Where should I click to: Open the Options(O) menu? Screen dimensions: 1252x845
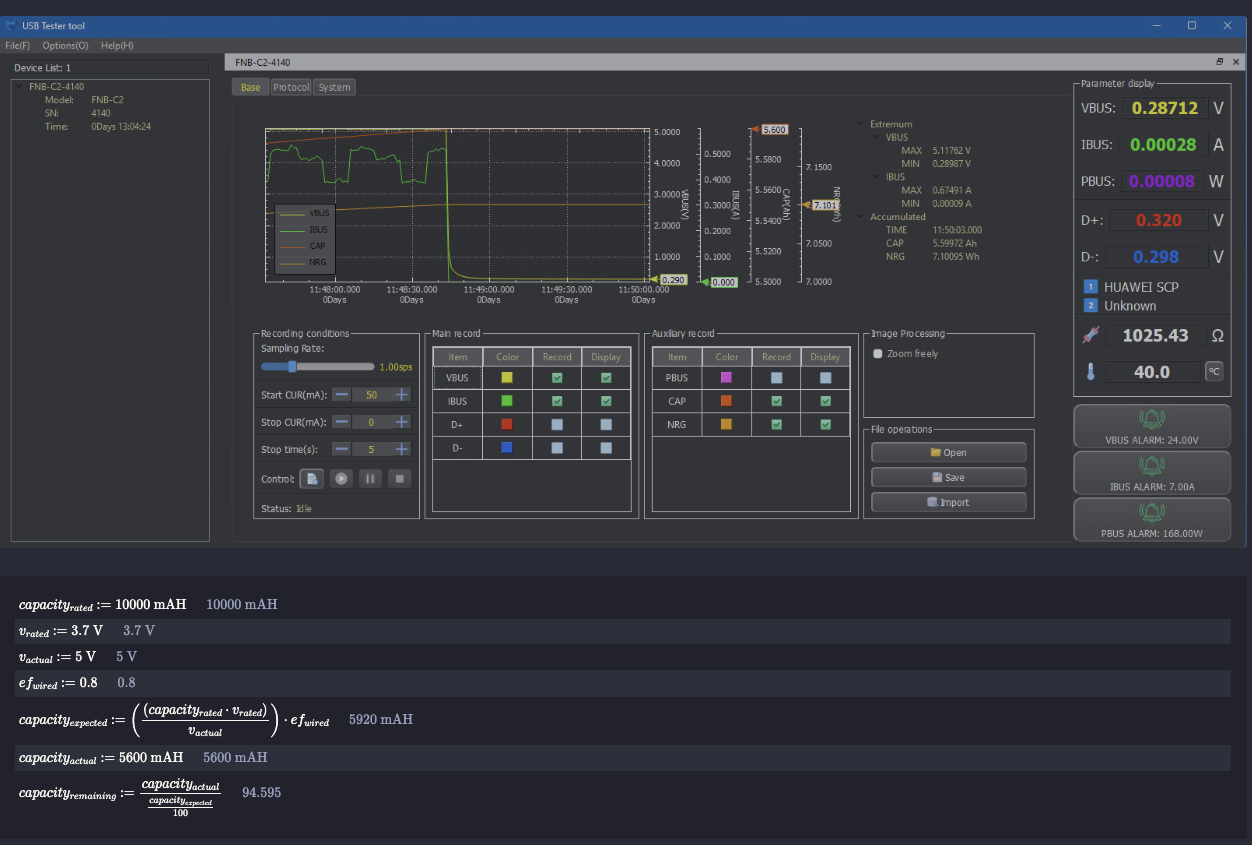coord(65,45)
